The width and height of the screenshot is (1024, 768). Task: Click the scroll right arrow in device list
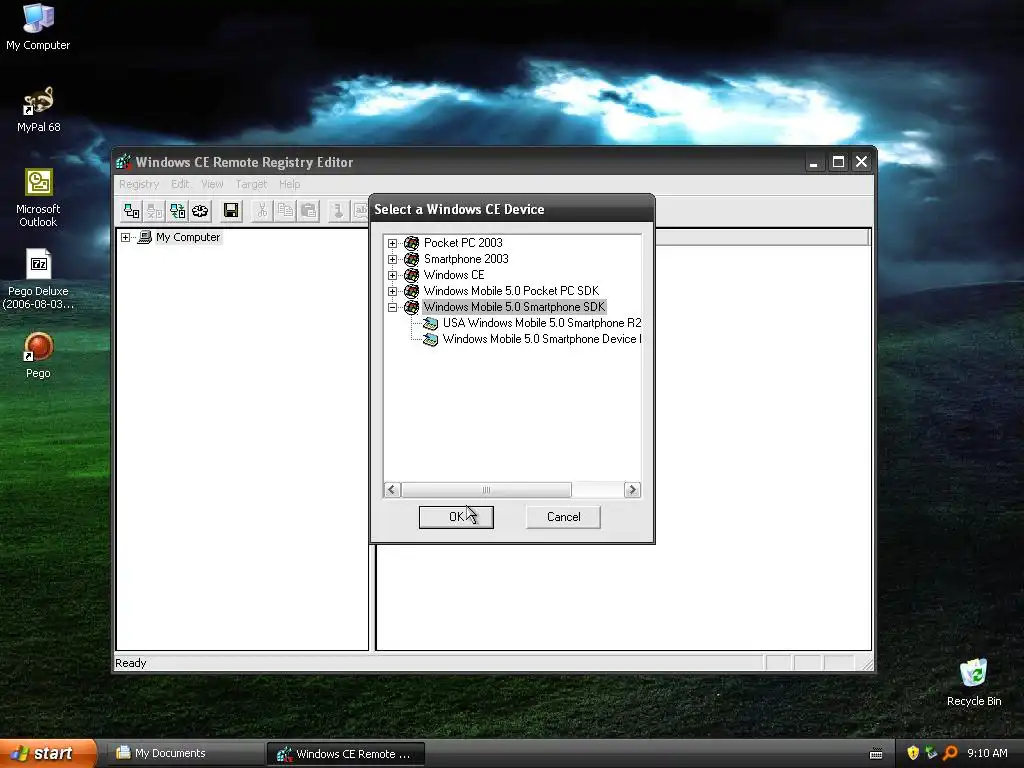tap(632, 490)
